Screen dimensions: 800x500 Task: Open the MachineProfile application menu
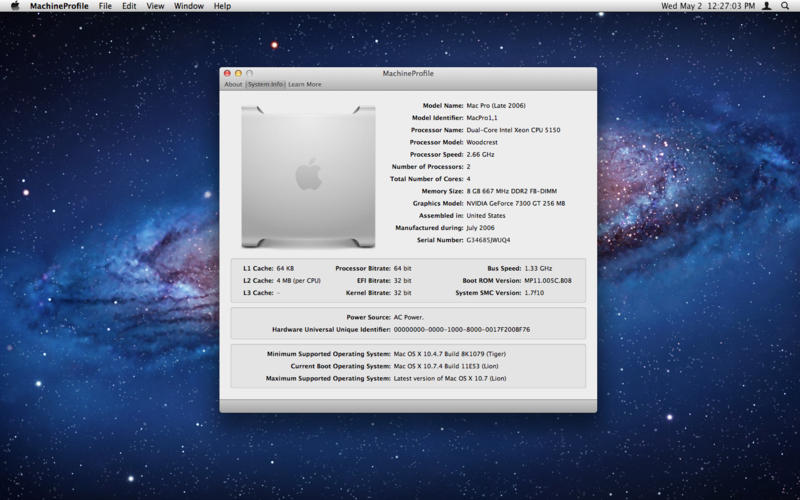[59, 6]
